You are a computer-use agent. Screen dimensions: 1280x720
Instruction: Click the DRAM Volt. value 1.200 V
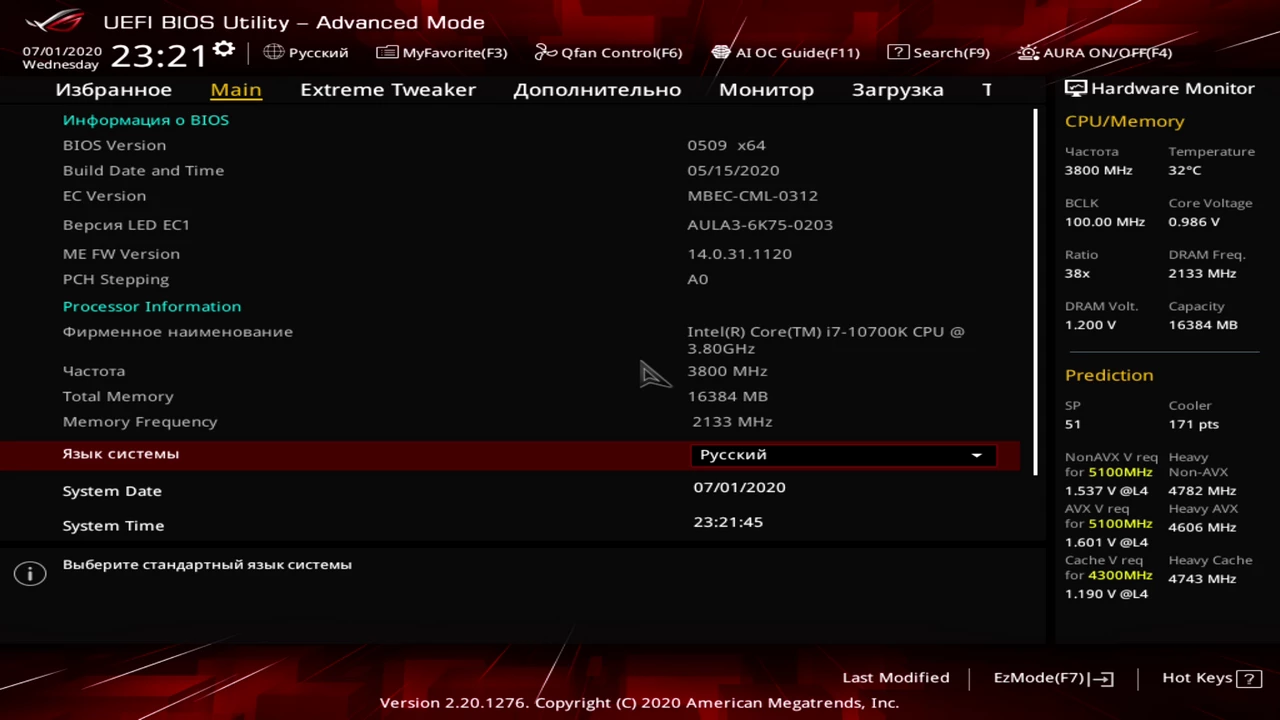pos(1090,325)
